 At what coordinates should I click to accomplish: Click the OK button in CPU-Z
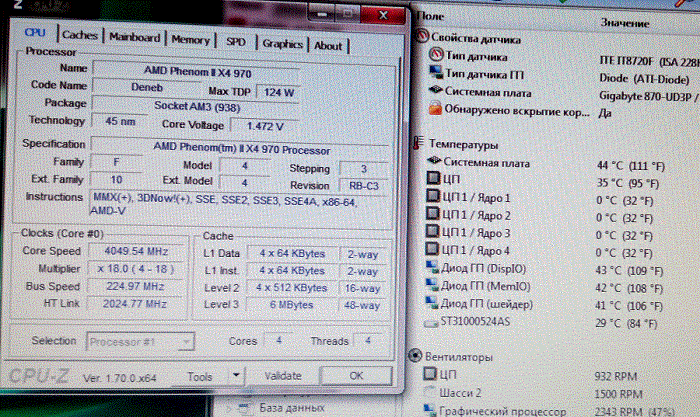[x=356, y=375]
